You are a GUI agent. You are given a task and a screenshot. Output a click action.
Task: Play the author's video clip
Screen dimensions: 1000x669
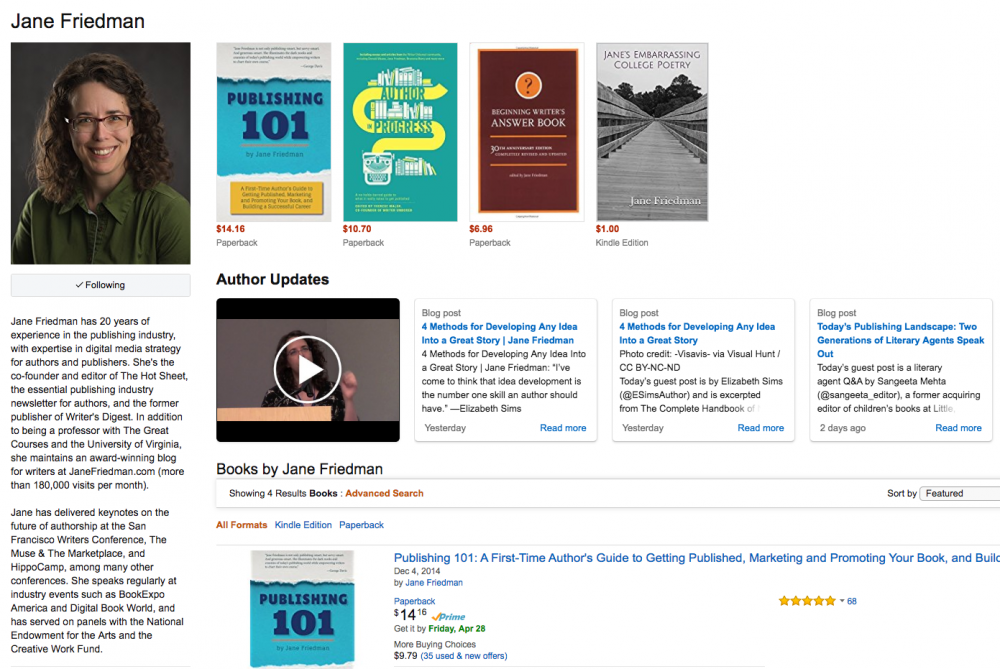(x=307, y=369)
